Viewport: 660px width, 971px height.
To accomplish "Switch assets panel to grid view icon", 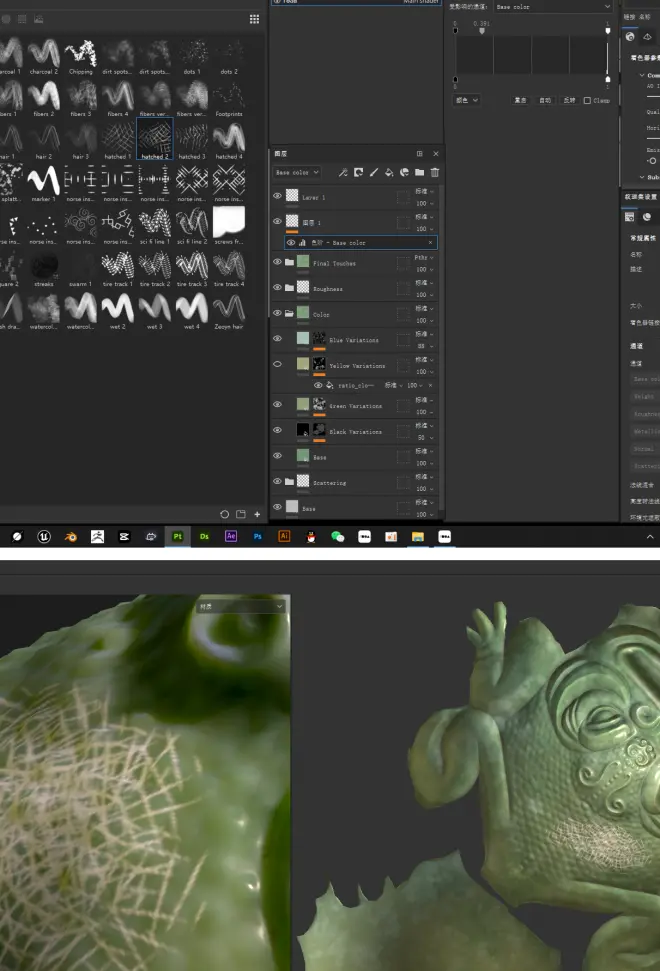I will [254, 19].
